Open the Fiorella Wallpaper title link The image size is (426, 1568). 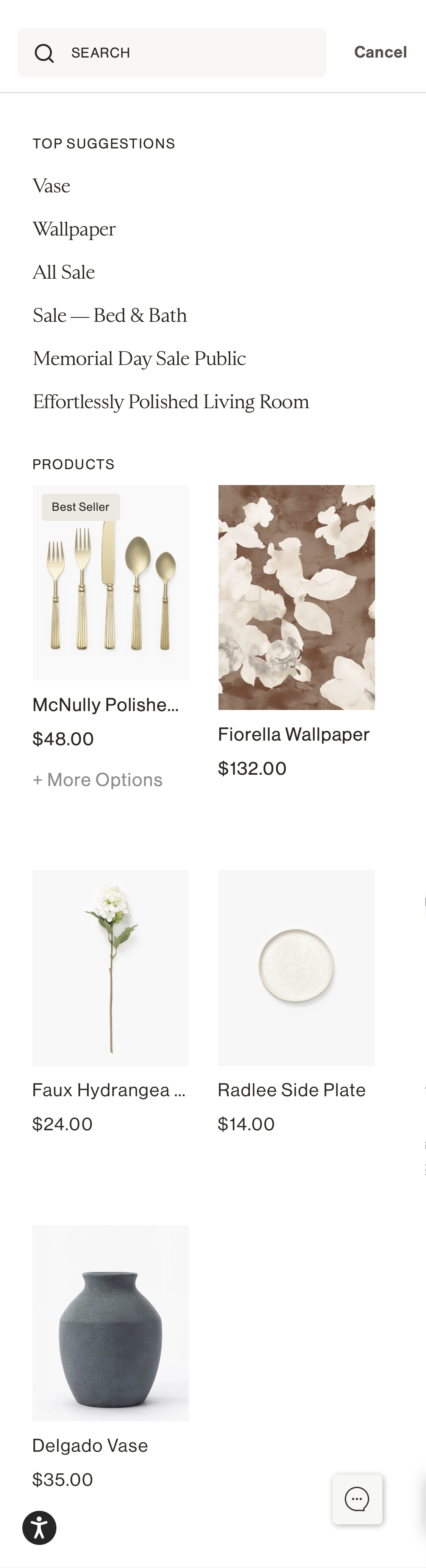coord(293,735)
